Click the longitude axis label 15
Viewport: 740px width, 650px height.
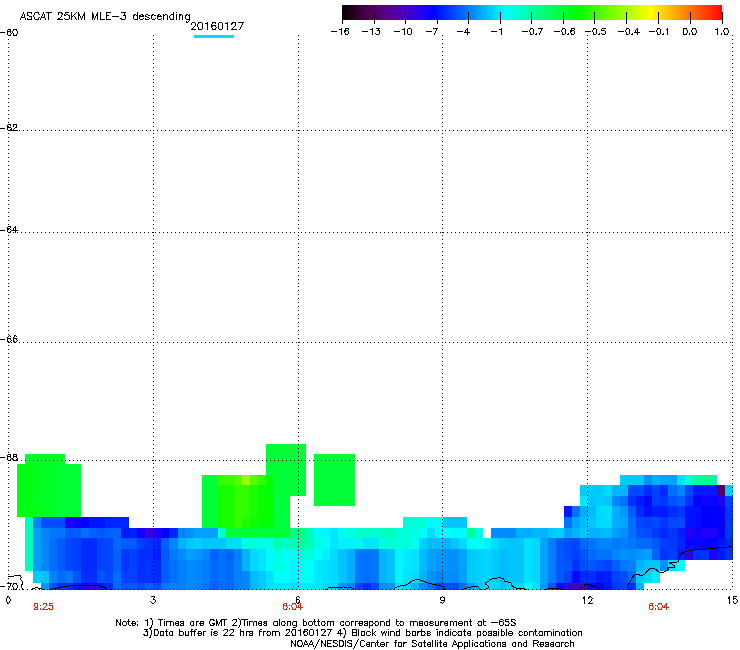(732, 600)
